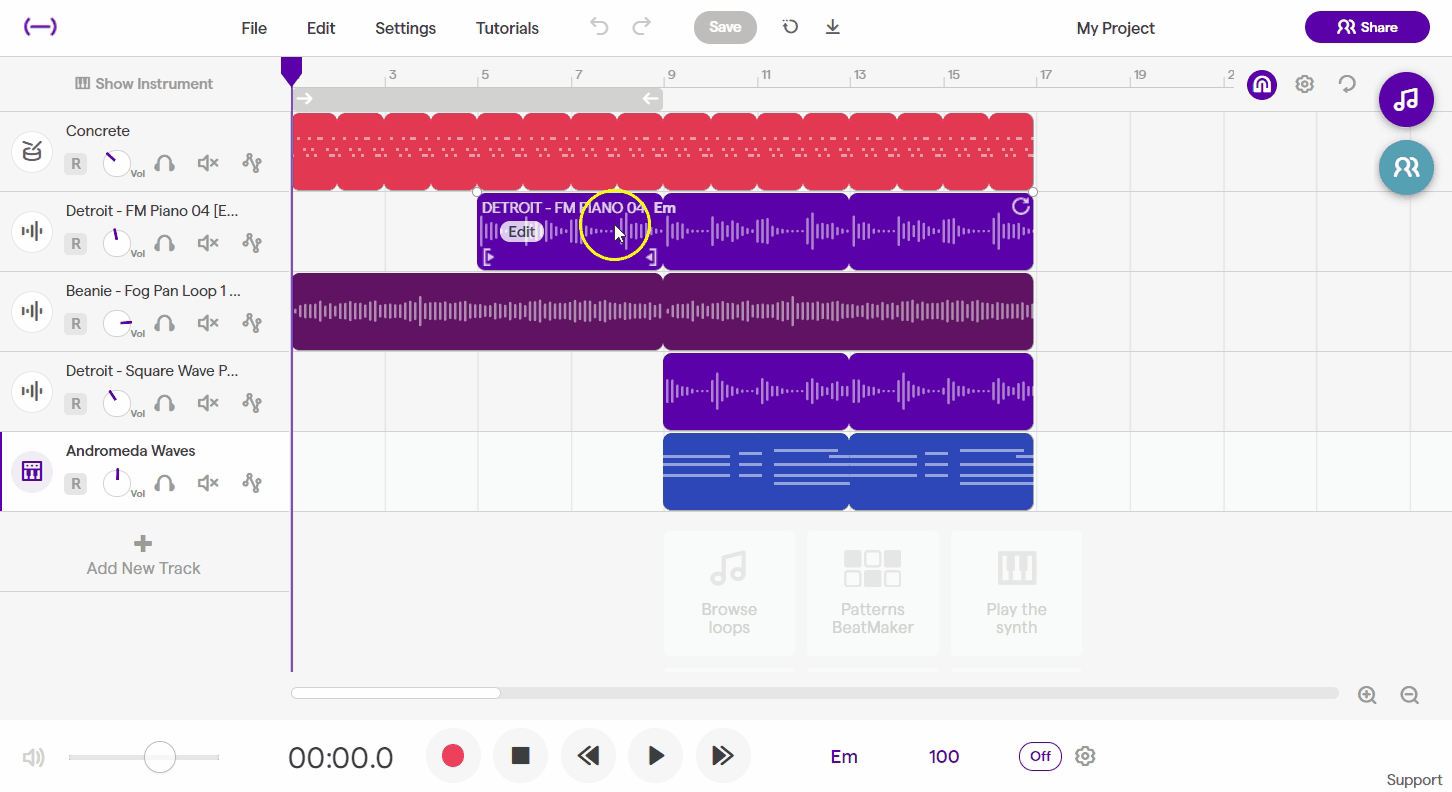Mute the Detroit - Square Wave track
Screen dimensions: 1452x792
[207, 403]
